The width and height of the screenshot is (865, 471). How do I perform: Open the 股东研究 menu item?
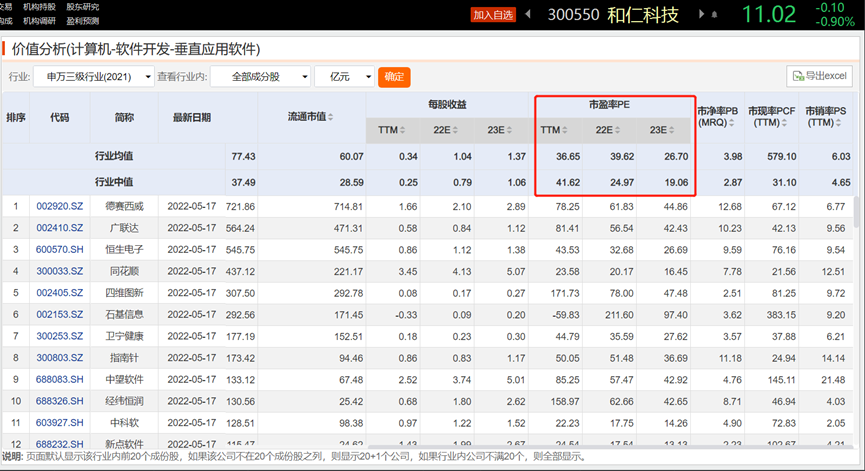point(82,6)
